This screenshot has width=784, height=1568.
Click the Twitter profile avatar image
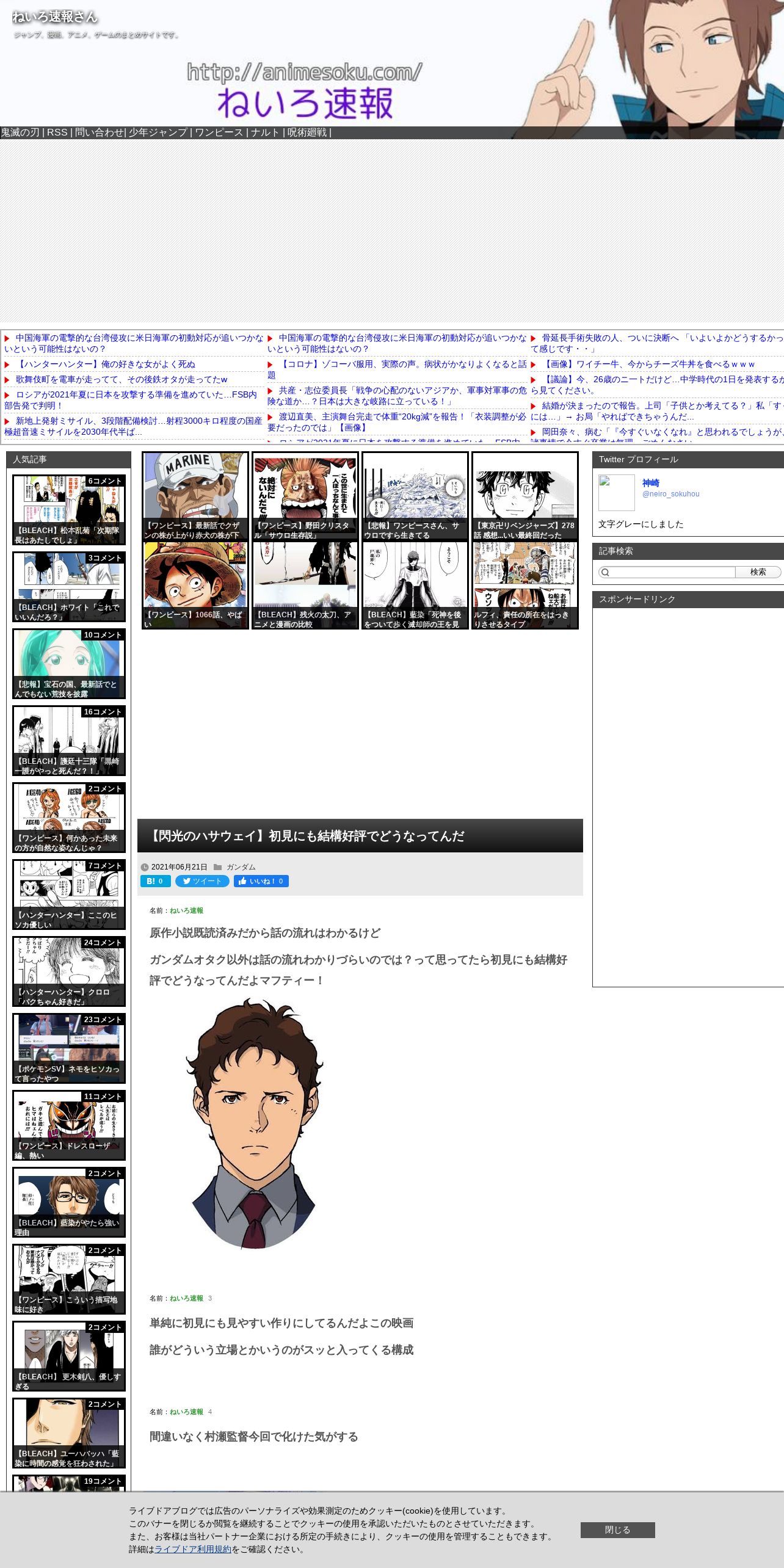[x=617, y=493]
